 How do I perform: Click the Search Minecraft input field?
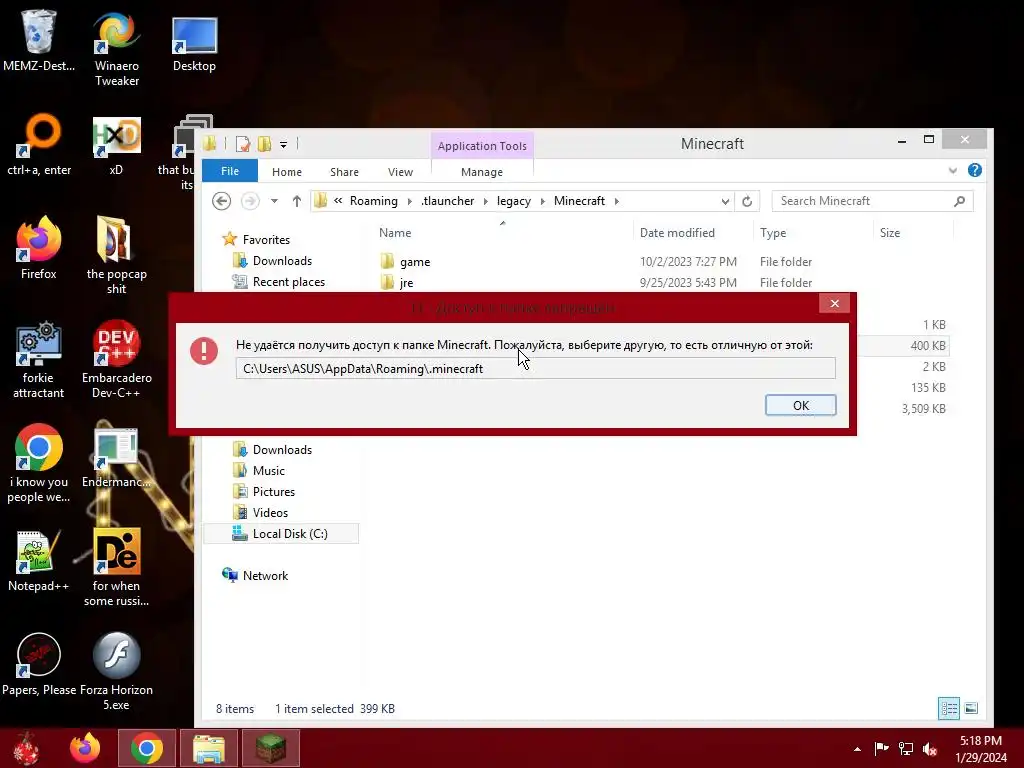(x=872, y=201)
